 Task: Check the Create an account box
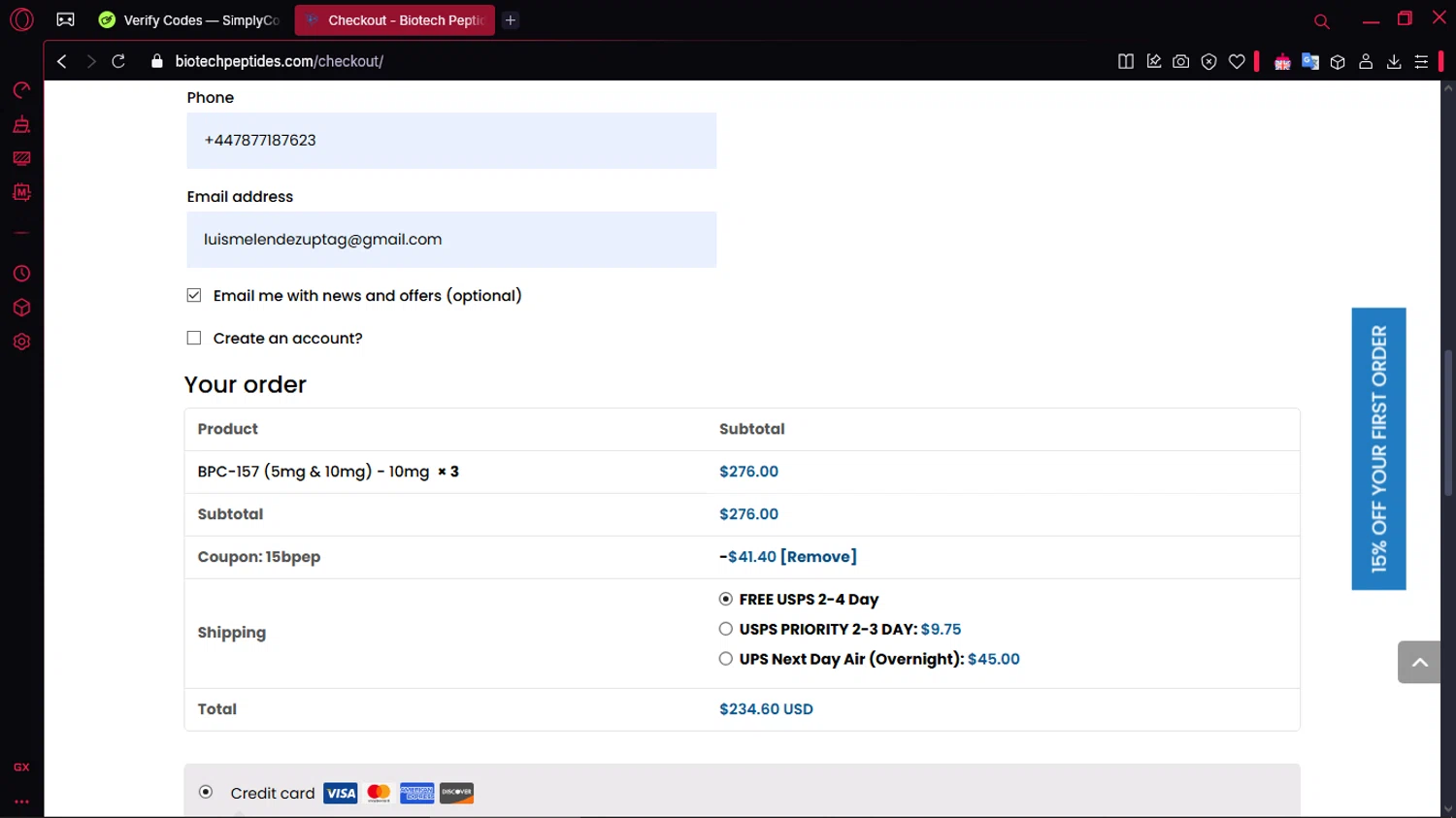(194, 338)
